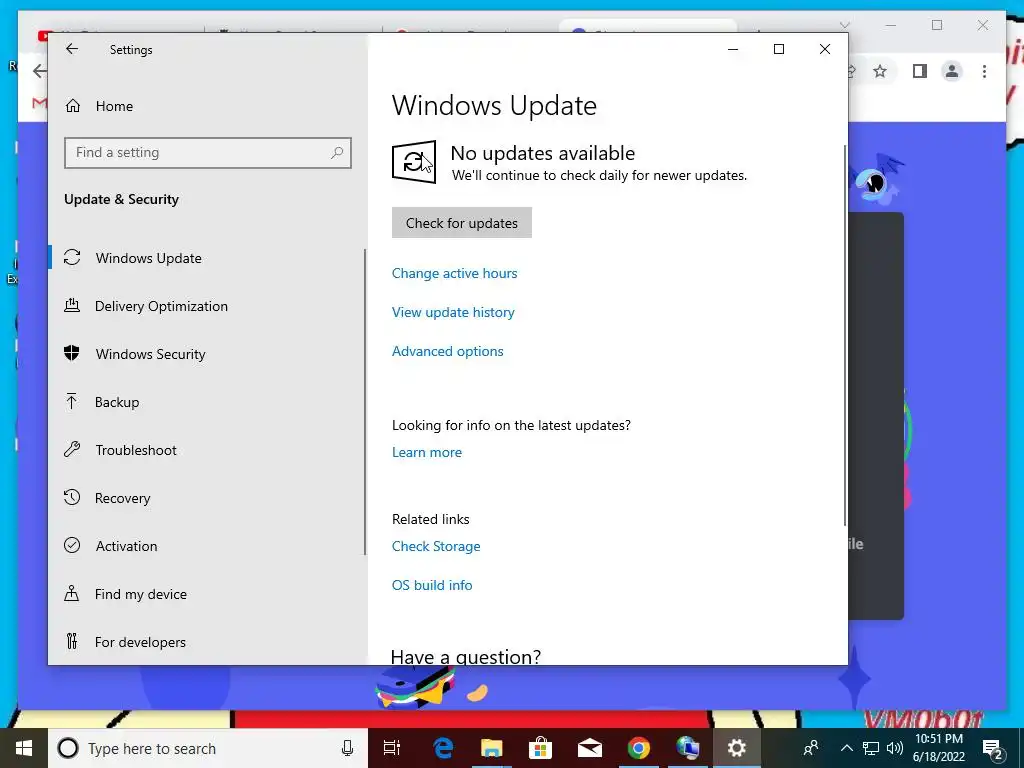Click the Settings gear on the taskbar
The height and width of the screenshot is (768, 1024).
[x=737, y=748]
